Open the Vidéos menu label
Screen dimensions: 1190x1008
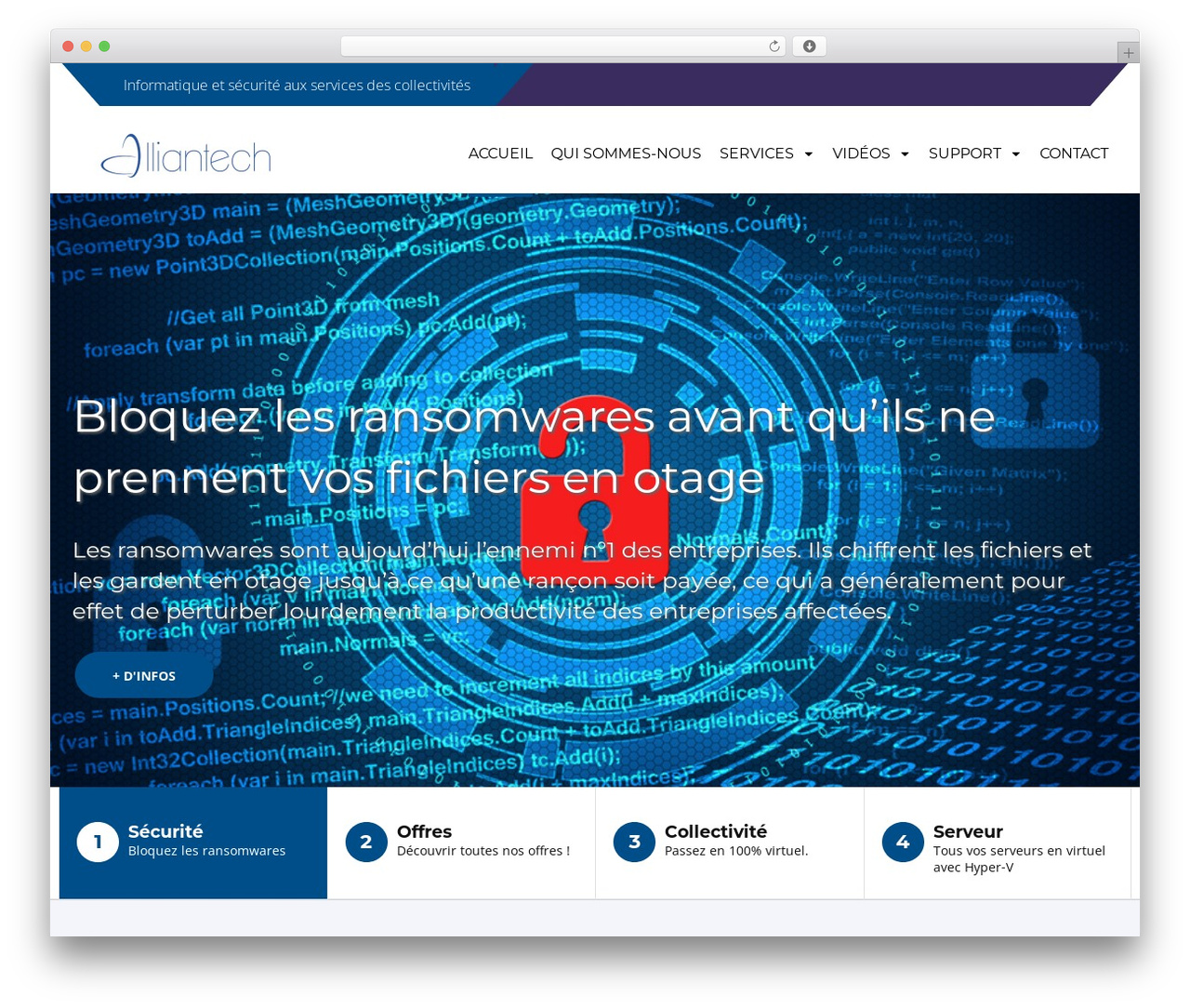coord(861,153)
